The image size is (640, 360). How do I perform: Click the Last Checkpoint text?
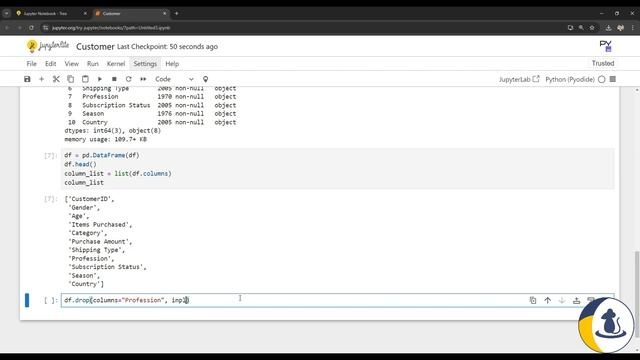pos(167,47)
